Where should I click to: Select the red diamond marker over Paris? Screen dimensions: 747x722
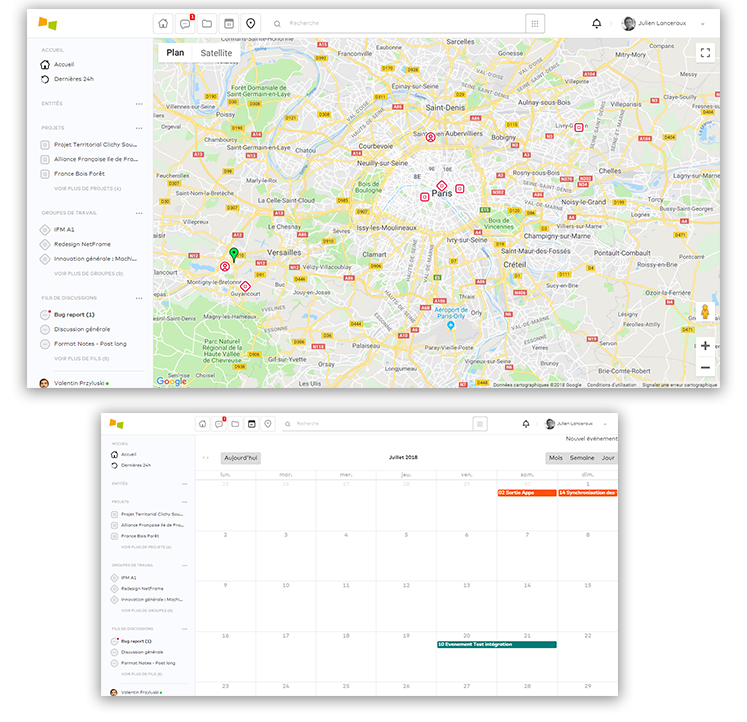[442, 185]
